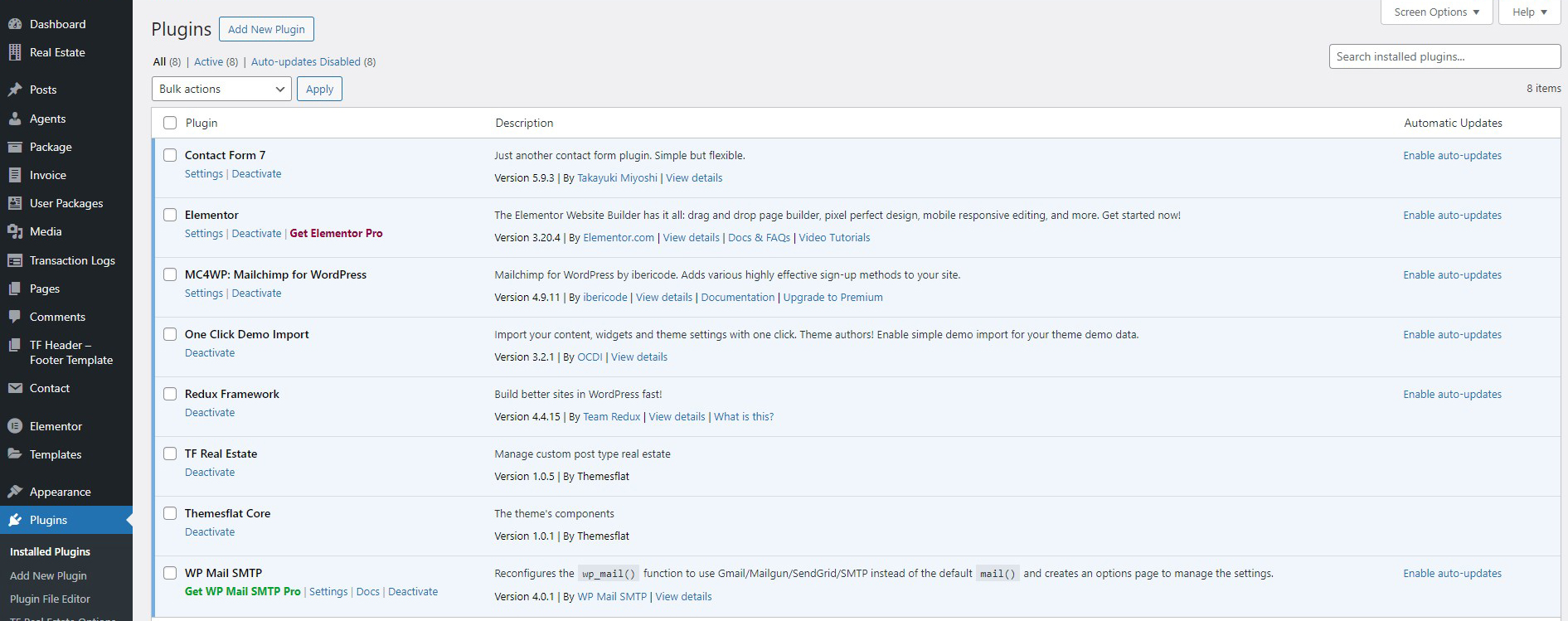Screen dimensions: 1568x621
Task: Check the Themesflat Core checkbox
Action: click(x=170, y=513)
